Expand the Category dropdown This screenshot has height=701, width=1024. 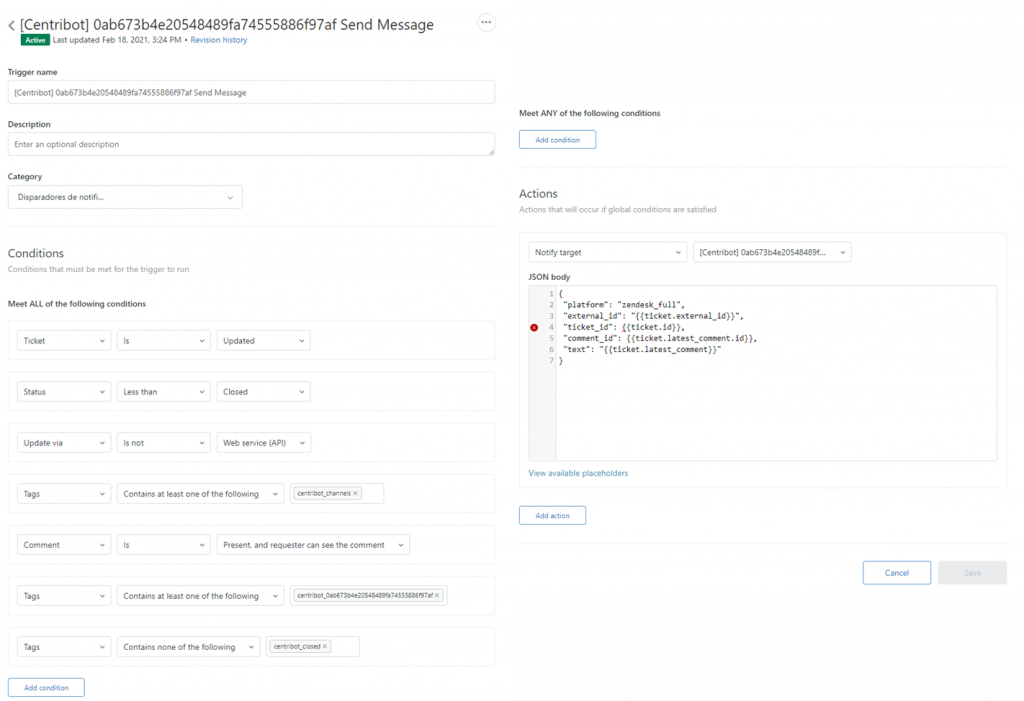125,197
